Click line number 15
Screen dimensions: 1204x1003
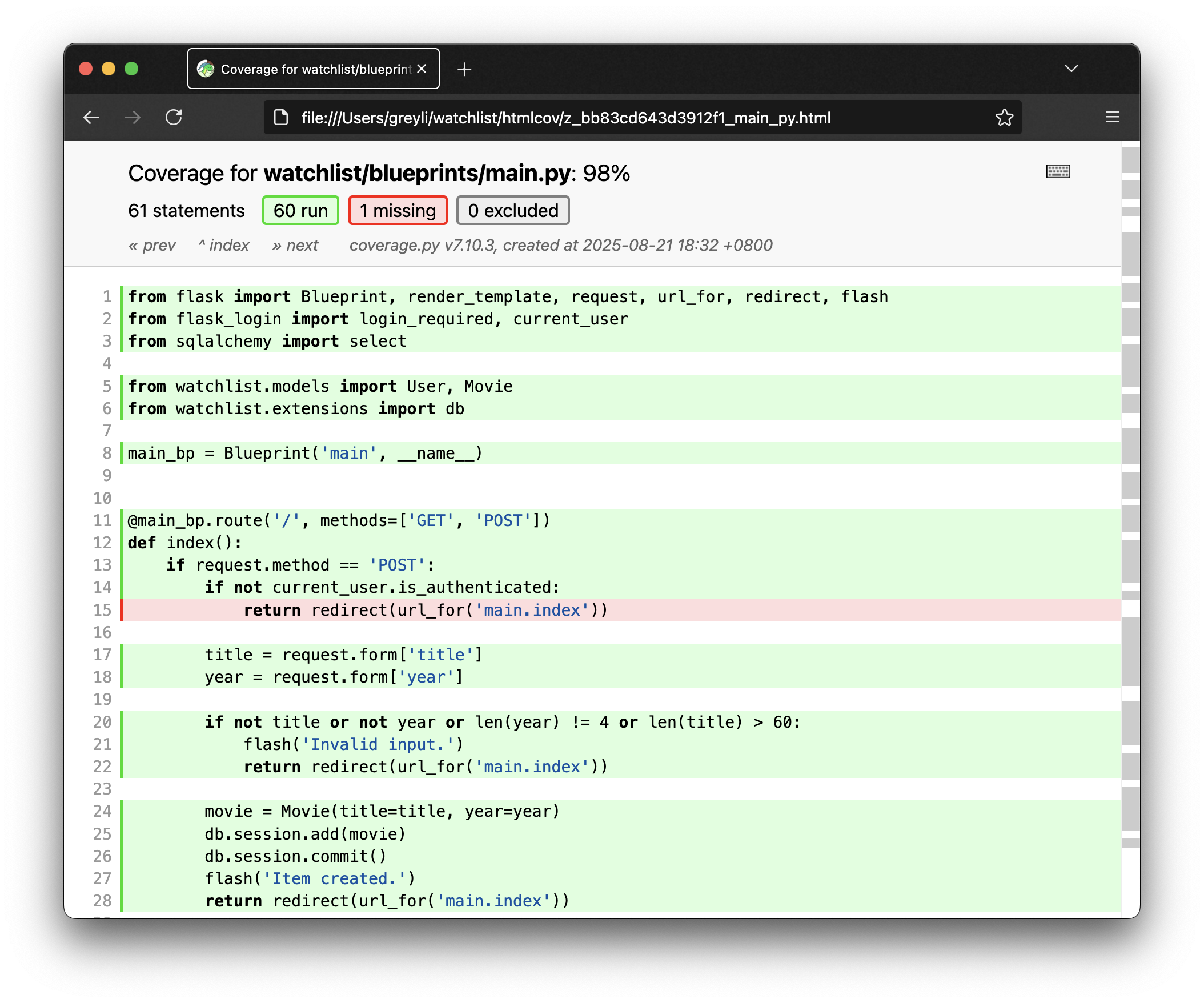(x=102, y=610)
